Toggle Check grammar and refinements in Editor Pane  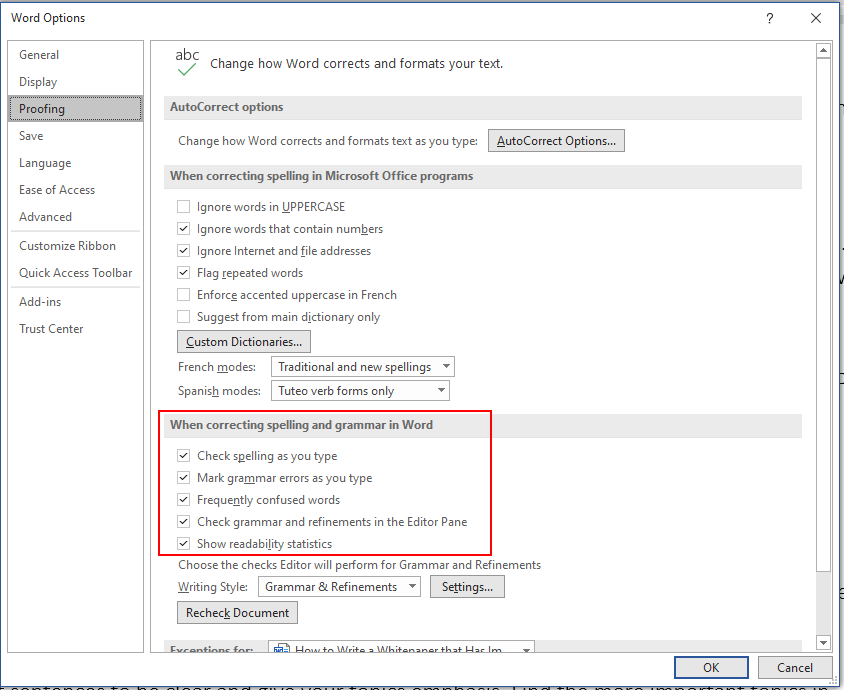click(x=184, y=522)
